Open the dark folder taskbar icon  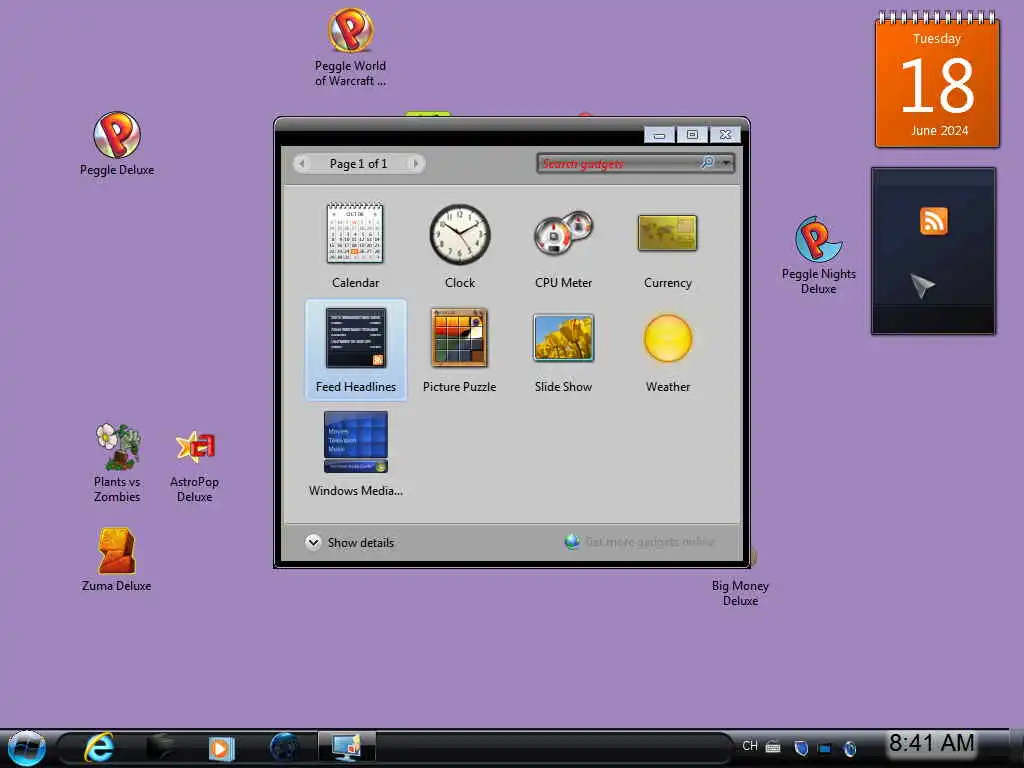pos(161,748)
